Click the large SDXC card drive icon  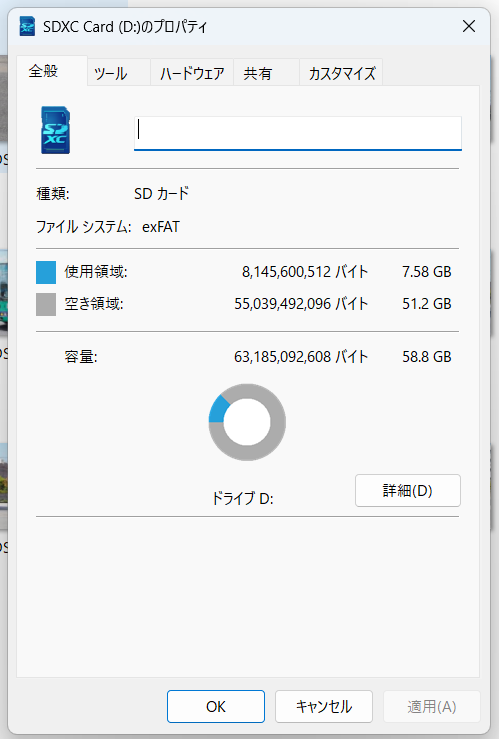pyautogui.click(x=56, y=130)
